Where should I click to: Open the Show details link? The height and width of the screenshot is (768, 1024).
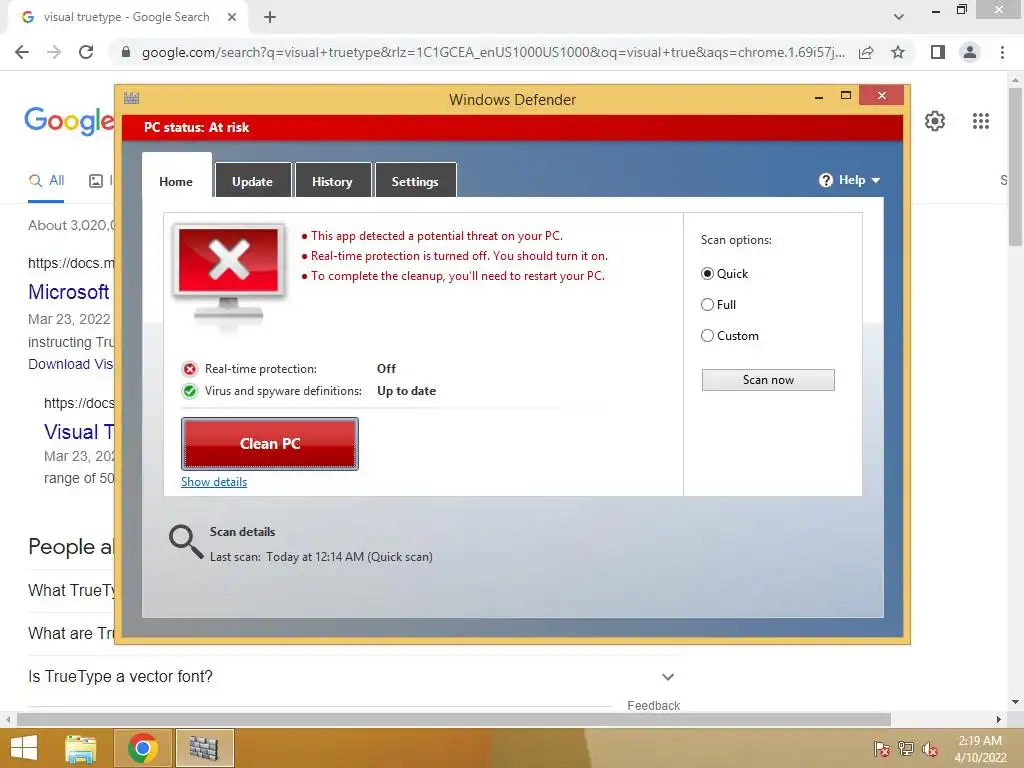214,482
